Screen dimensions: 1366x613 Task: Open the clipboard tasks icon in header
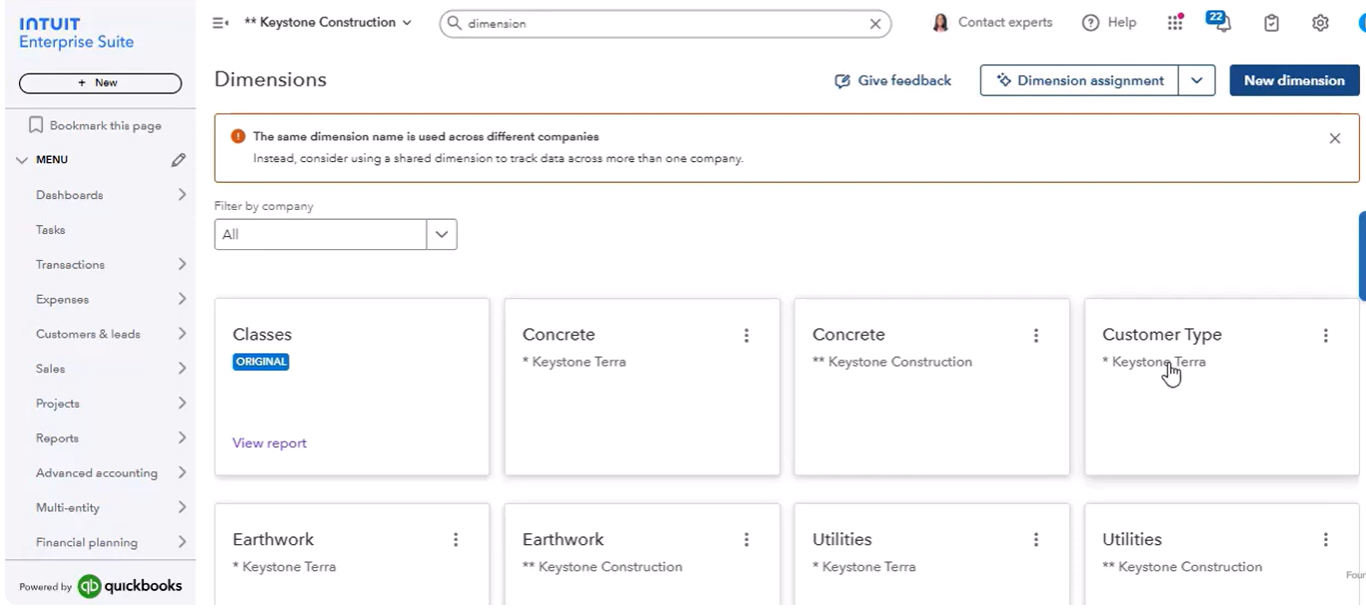[1271, 23]
